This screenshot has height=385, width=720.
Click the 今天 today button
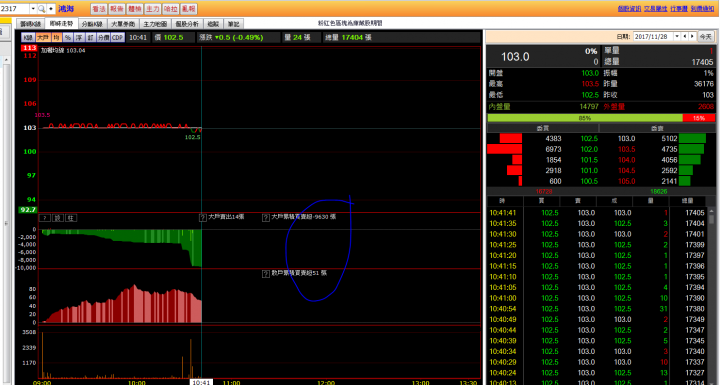click(x=706, y=36)
